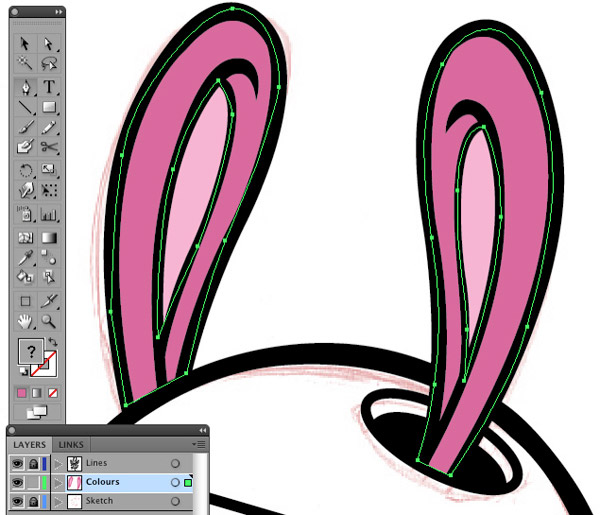
Task: Expand the Sketch layer disclosure triangle
Action: coord(58,501)
